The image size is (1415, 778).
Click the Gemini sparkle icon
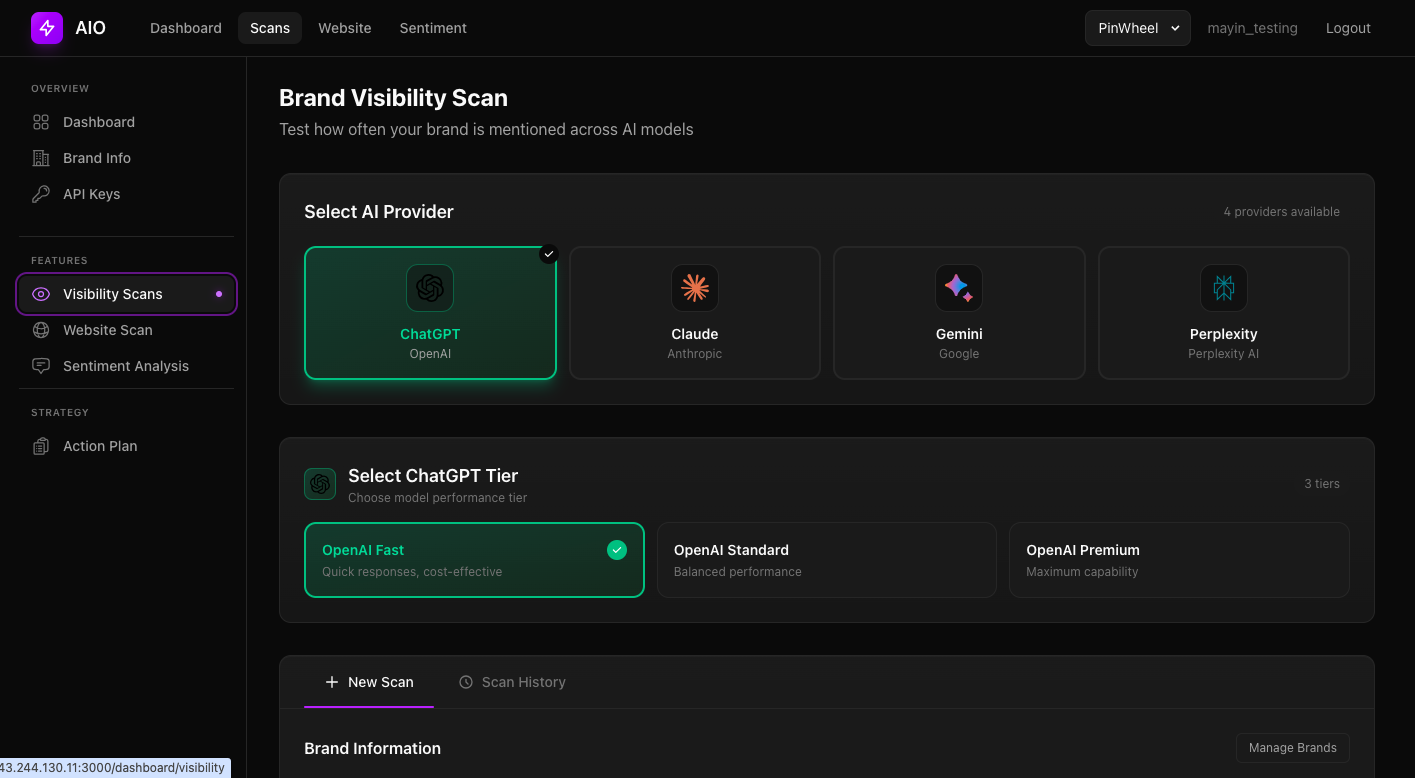pyautogui.click(x=958, y=287)
